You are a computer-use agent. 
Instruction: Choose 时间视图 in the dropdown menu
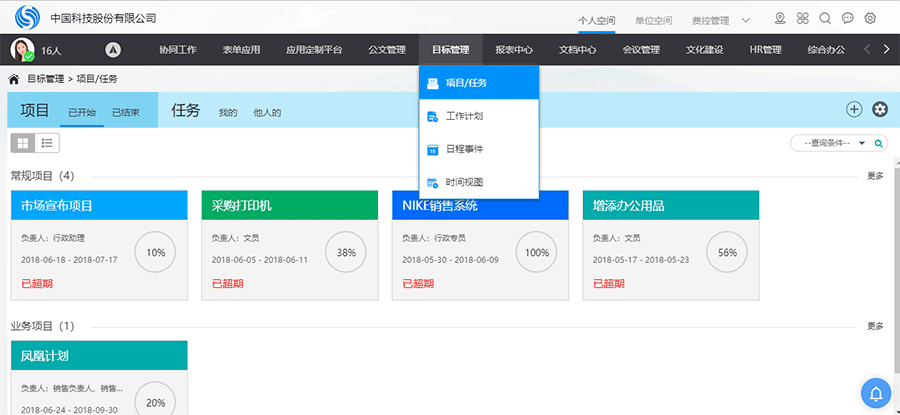tap(464, 182)
